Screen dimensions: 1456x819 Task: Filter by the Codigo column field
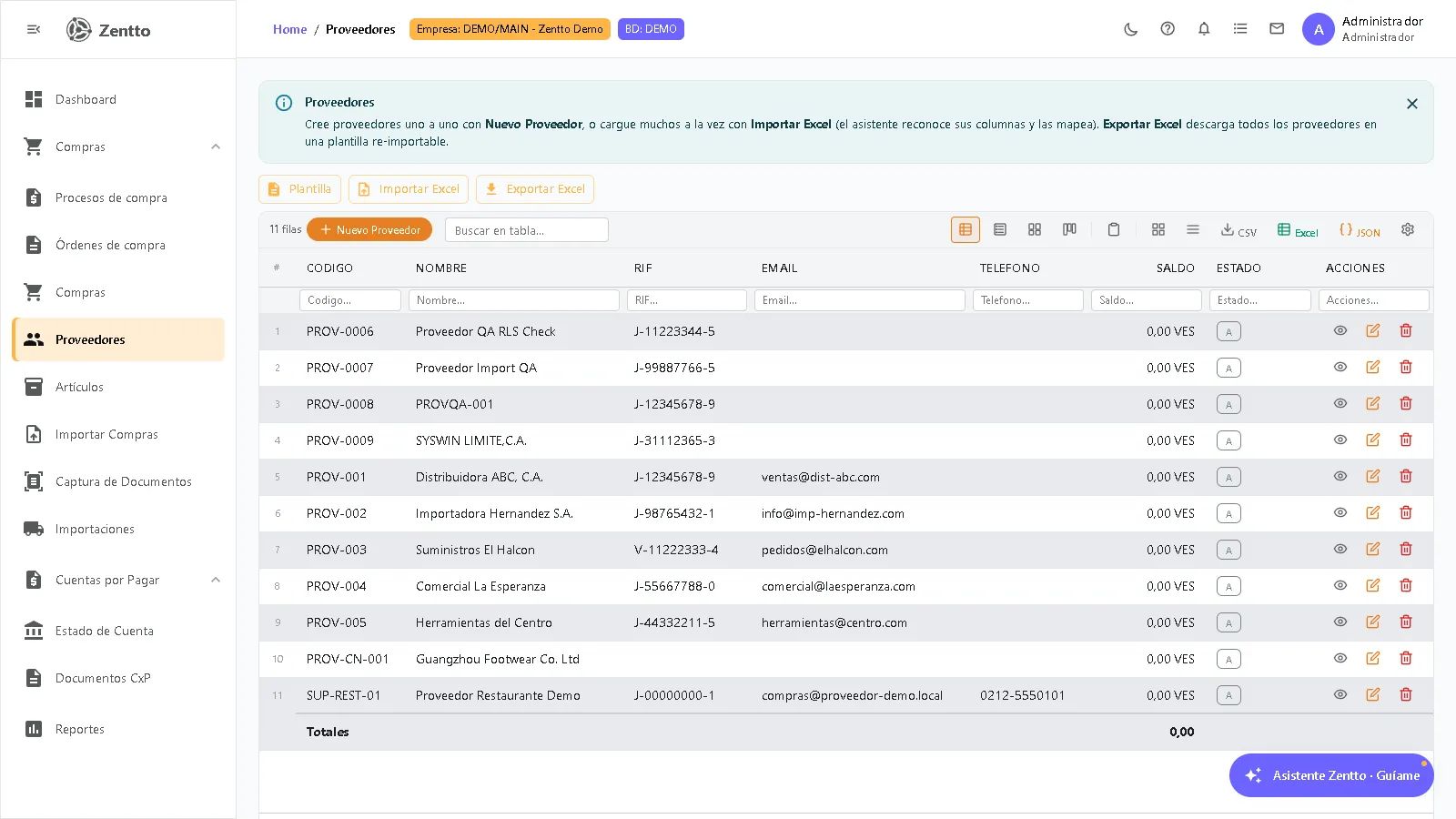point(350,300)
